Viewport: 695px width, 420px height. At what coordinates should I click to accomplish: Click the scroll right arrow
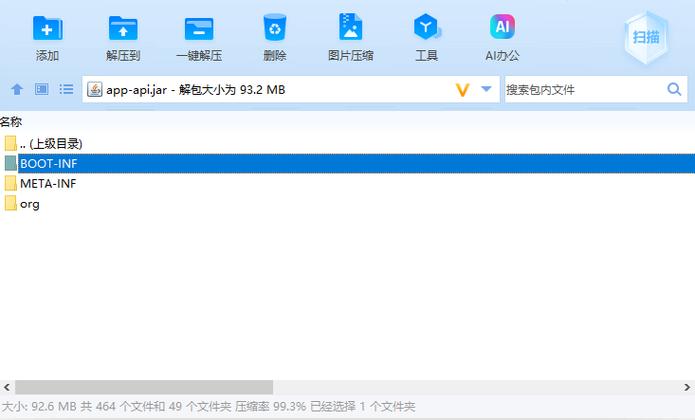pyautogui.click(x=687, y=387)
